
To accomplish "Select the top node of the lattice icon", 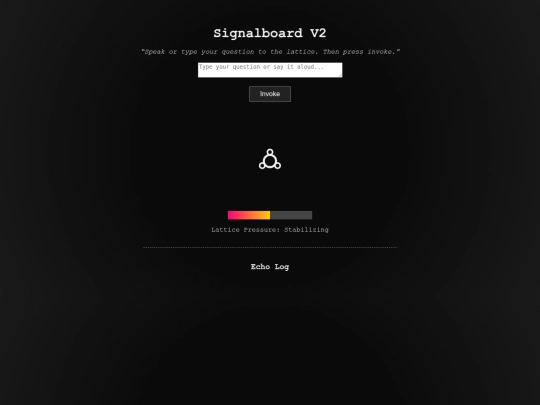I will 270,152.
